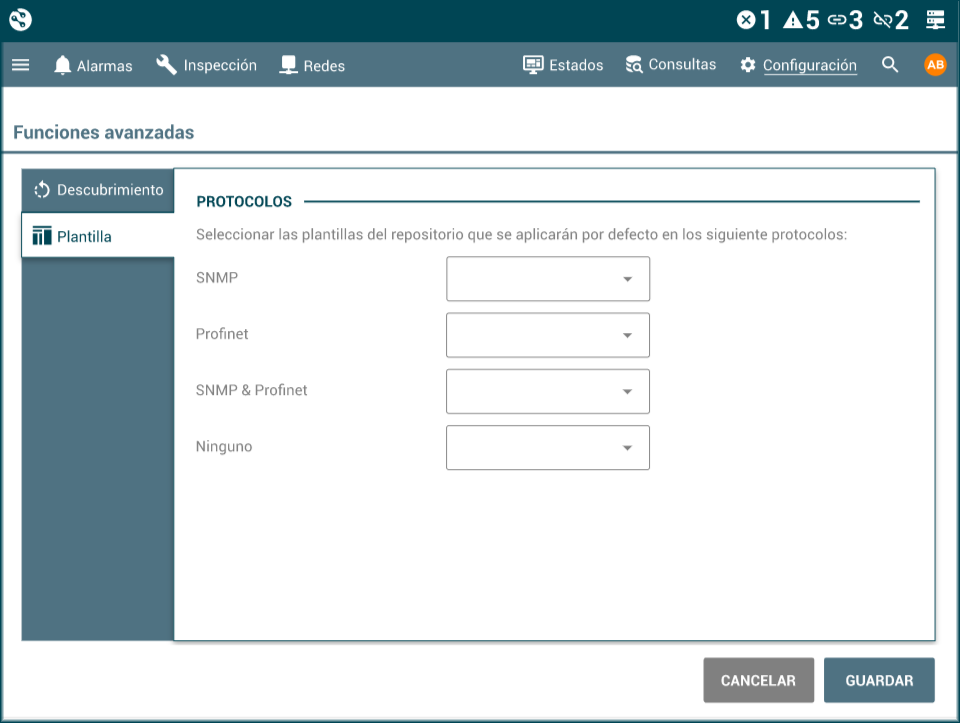Click the PROTOCOLOS section heading

click(244, 201)
